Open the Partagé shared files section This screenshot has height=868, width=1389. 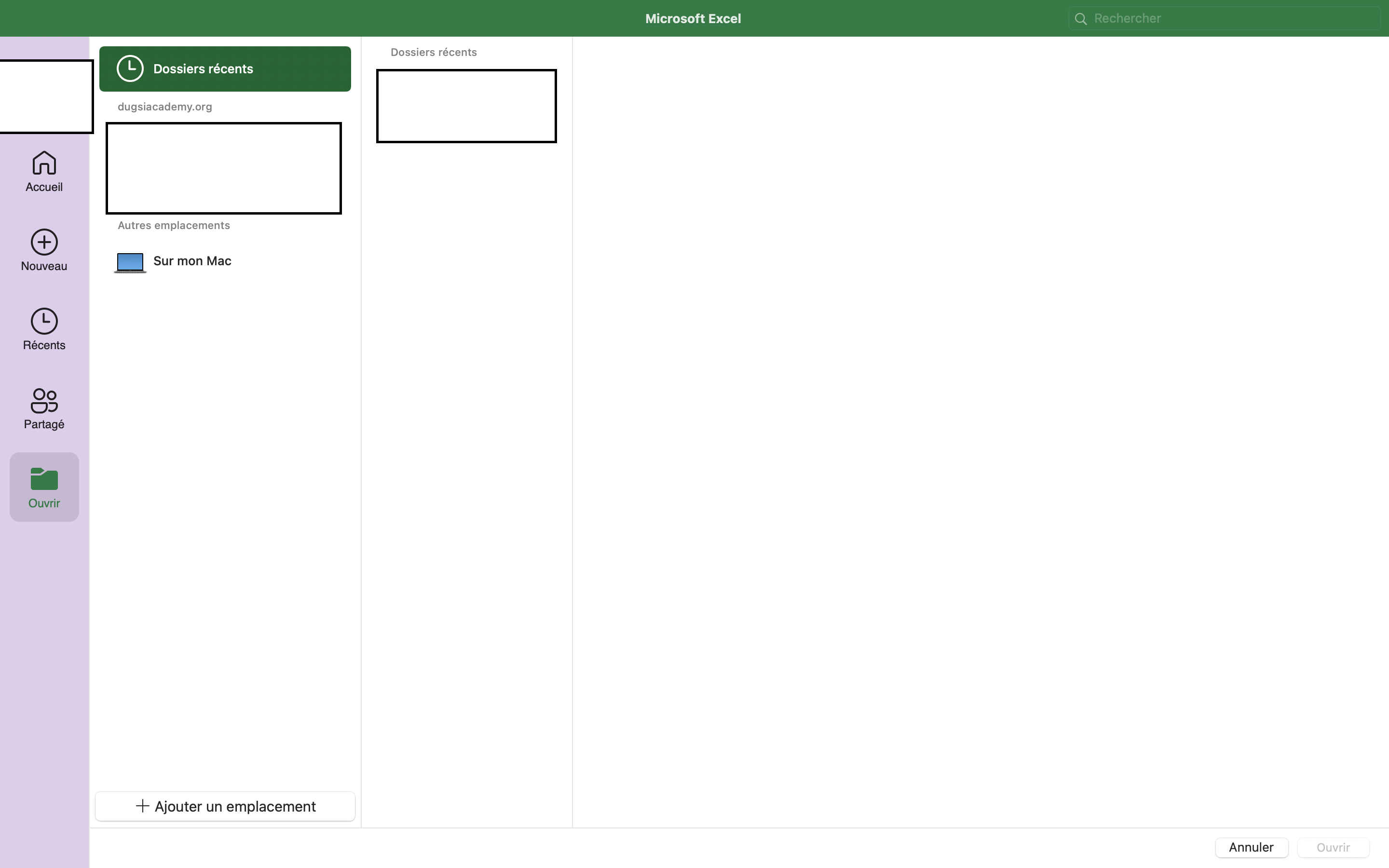pyautogui.click(x=44, y=408)
